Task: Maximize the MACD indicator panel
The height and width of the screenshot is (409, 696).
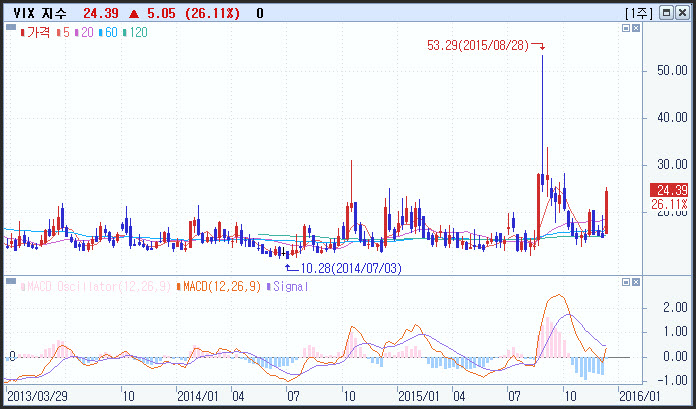Action: pos(626,282)
